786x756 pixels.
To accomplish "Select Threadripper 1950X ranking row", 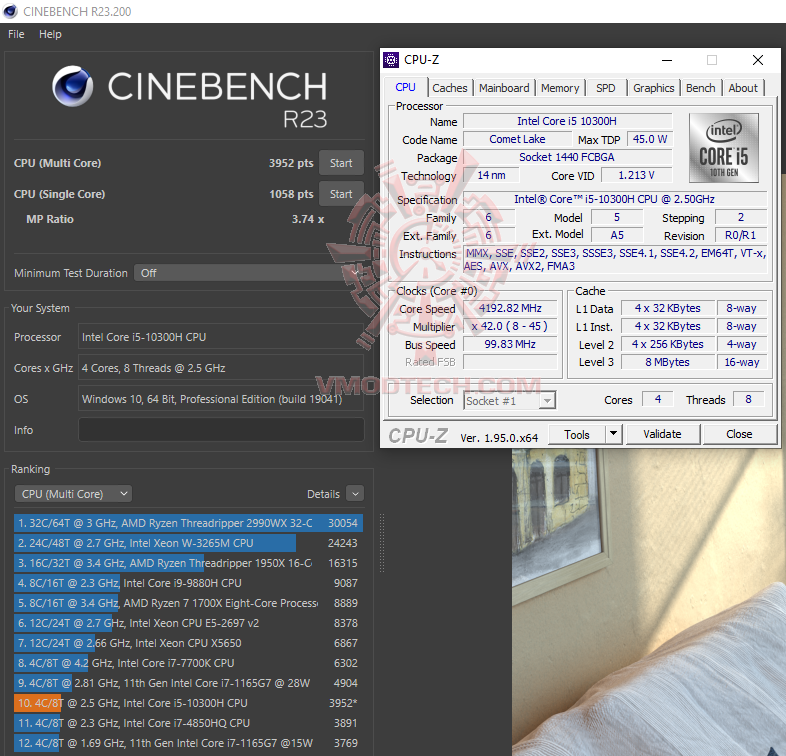I will [x=188, y=563].
